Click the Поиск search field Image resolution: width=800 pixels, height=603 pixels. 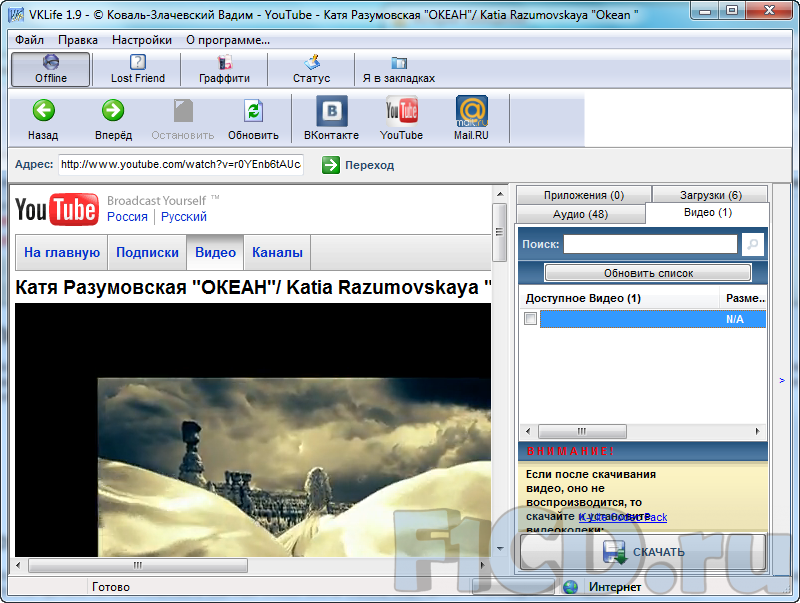pos(651,244)
